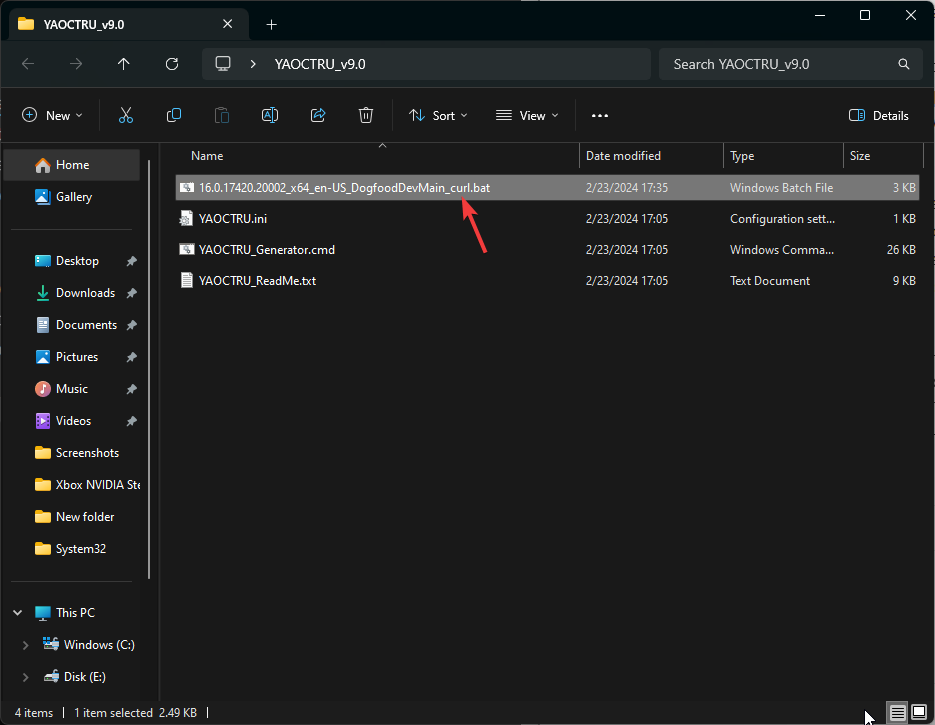
Task: Click the Copy icon in toolbar
Action: pos(174,115)
